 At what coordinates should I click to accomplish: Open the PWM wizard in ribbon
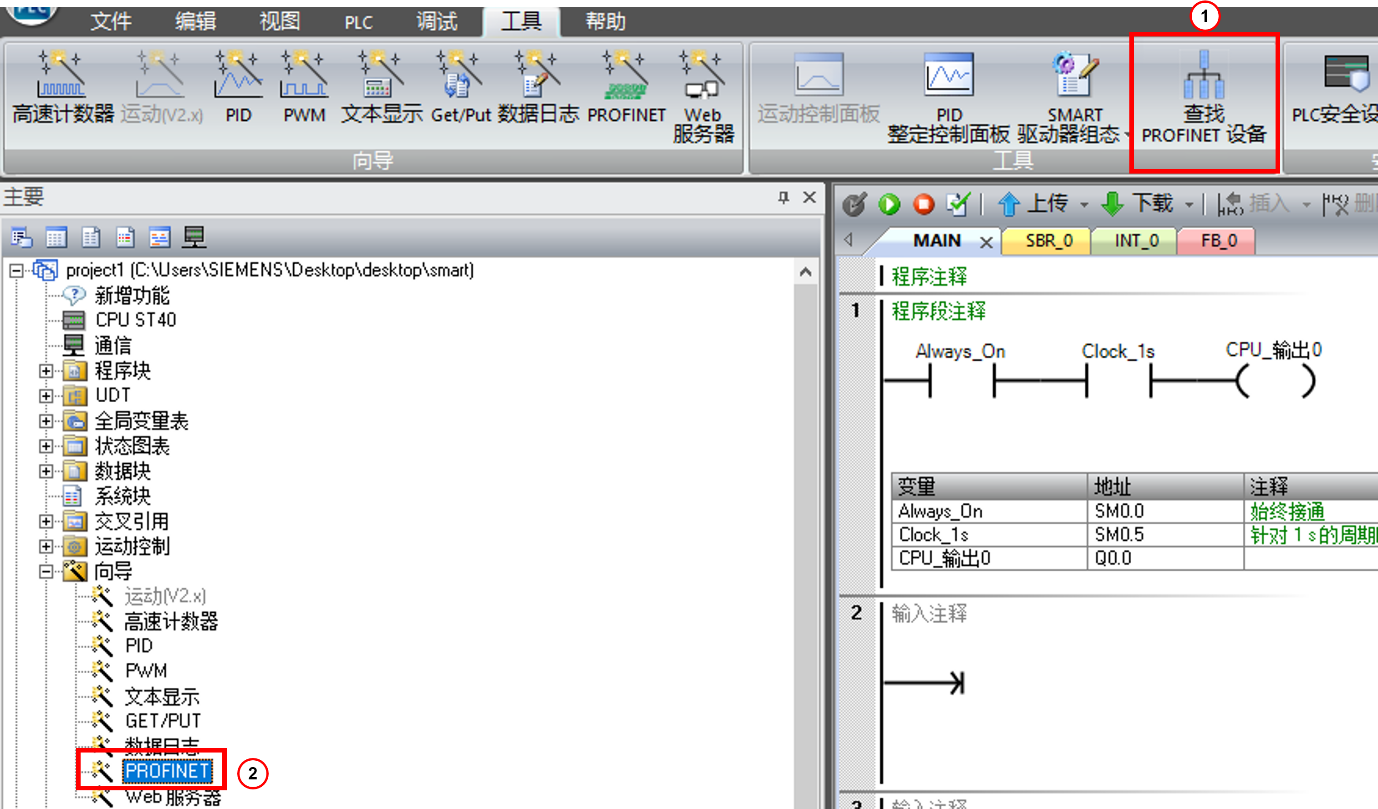304,88
